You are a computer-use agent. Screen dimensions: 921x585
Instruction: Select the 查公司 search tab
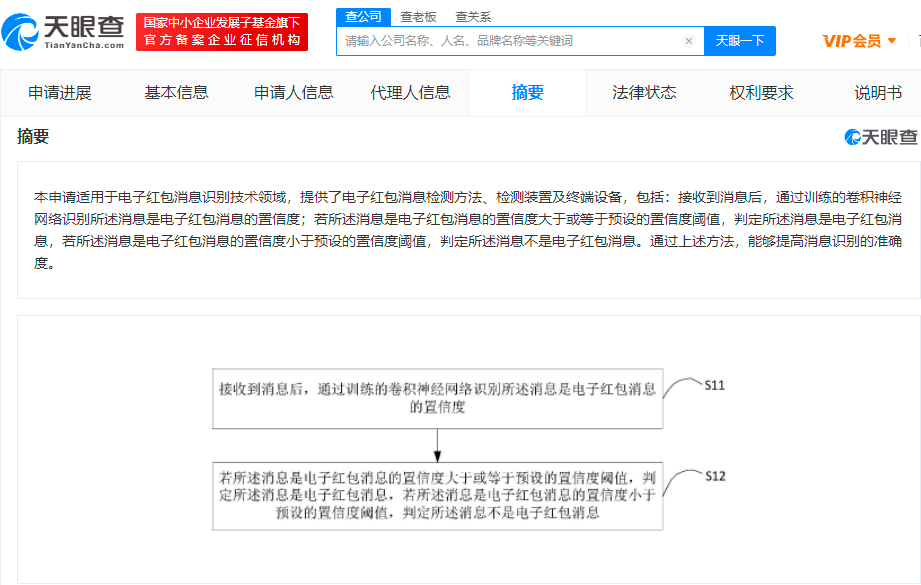[364, 17]
